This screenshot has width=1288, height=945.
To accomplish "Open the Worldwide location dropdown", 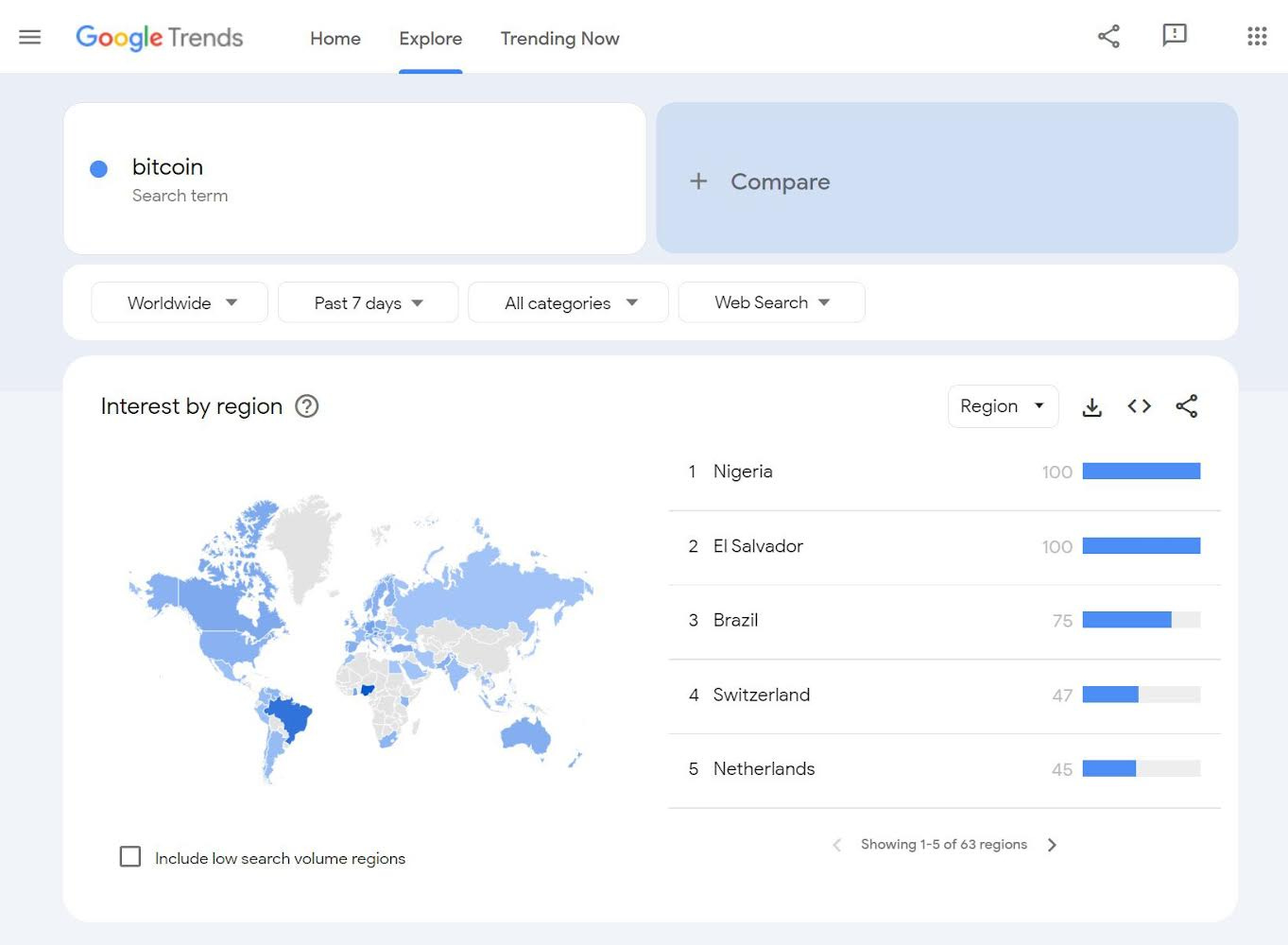I will [x=180, y=302].
